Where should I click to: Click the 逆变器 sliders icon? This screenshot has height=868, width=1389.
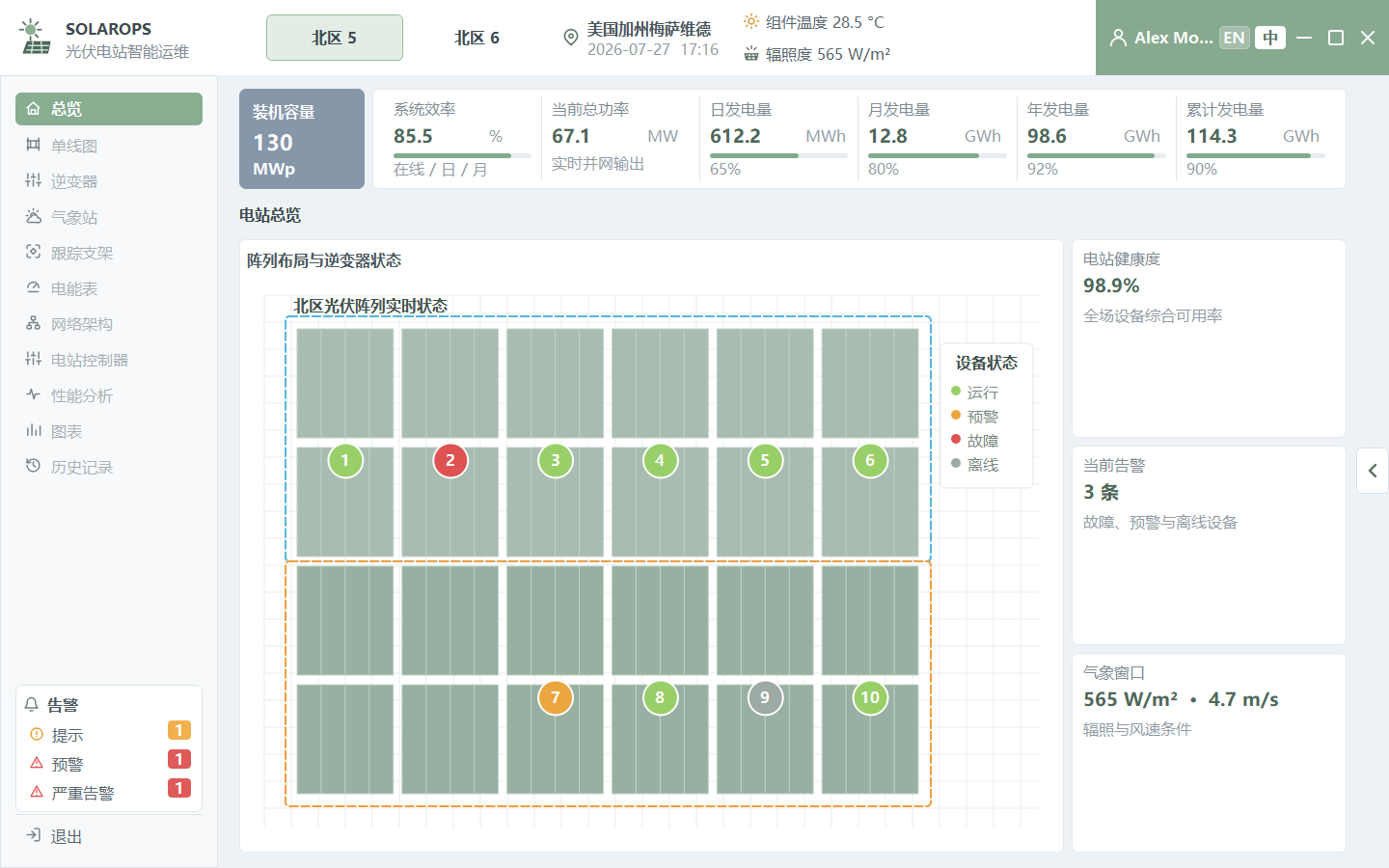tap(33, 180)
